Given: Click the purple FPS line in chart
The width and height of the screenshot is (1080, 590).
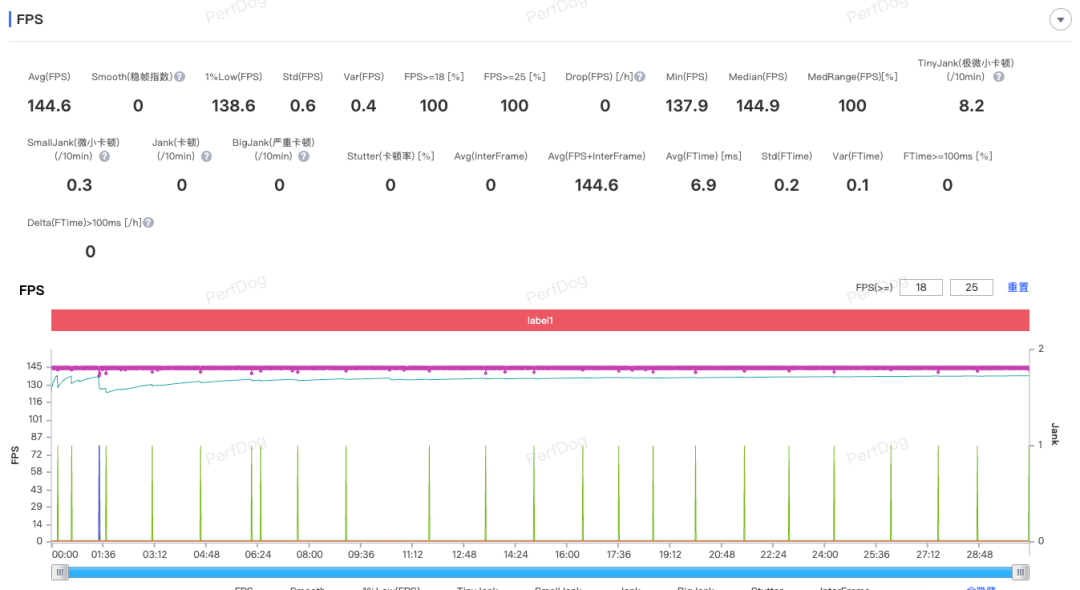Looking at the screenshot, I should (540, 368).
